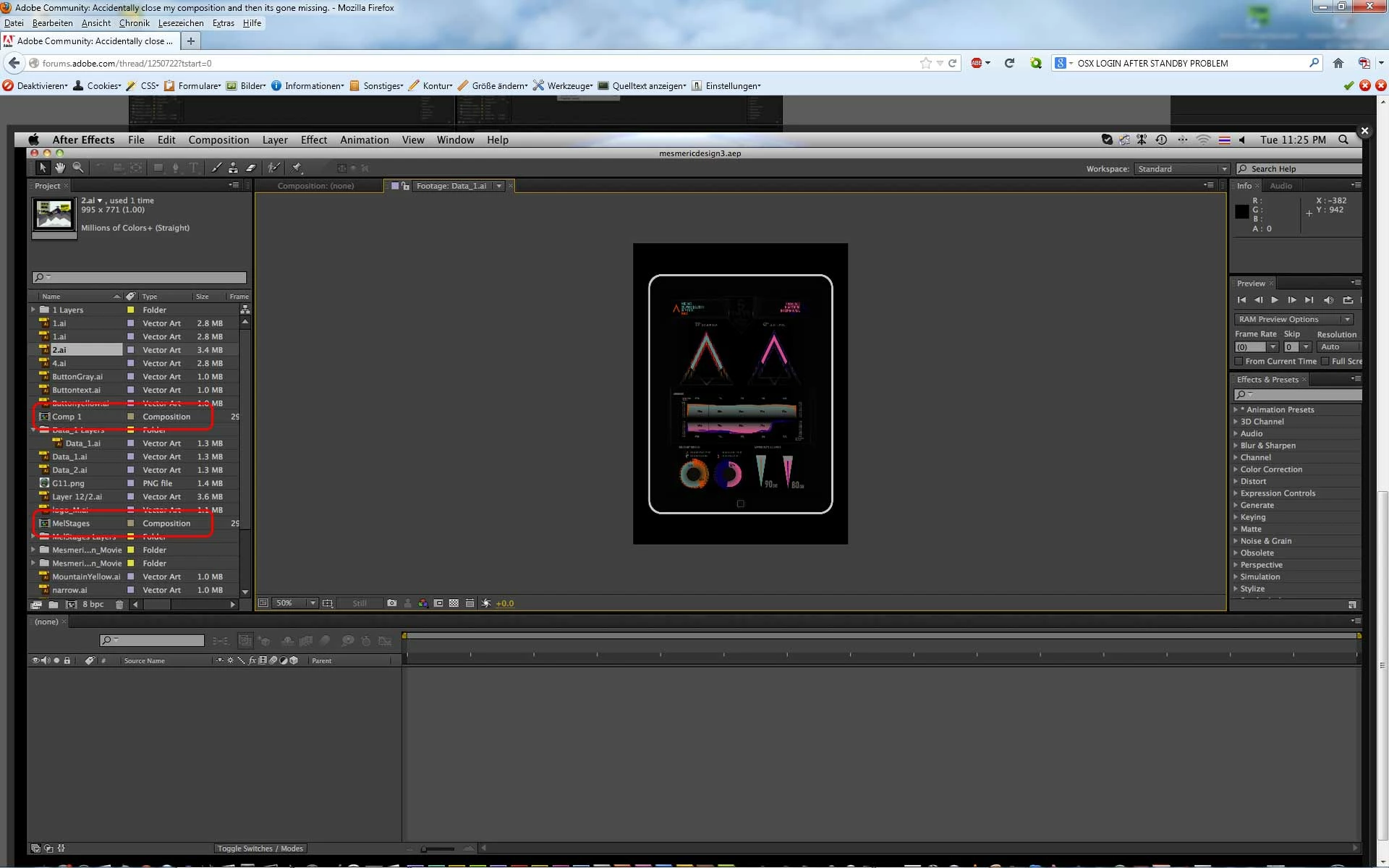Select the Zoom magnifier tool

click(x=78, y=168)
